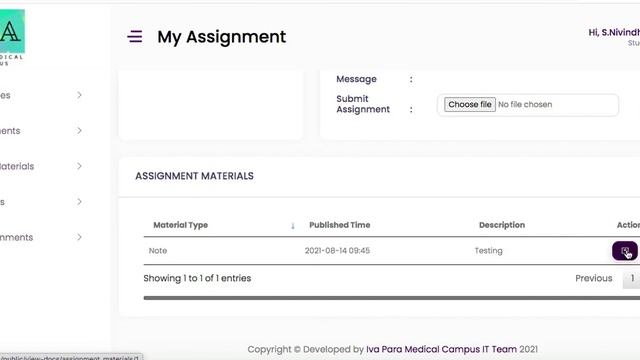Expand the Materials sidebar chevron
The image size is (640, 360).
tap(79, 166)
